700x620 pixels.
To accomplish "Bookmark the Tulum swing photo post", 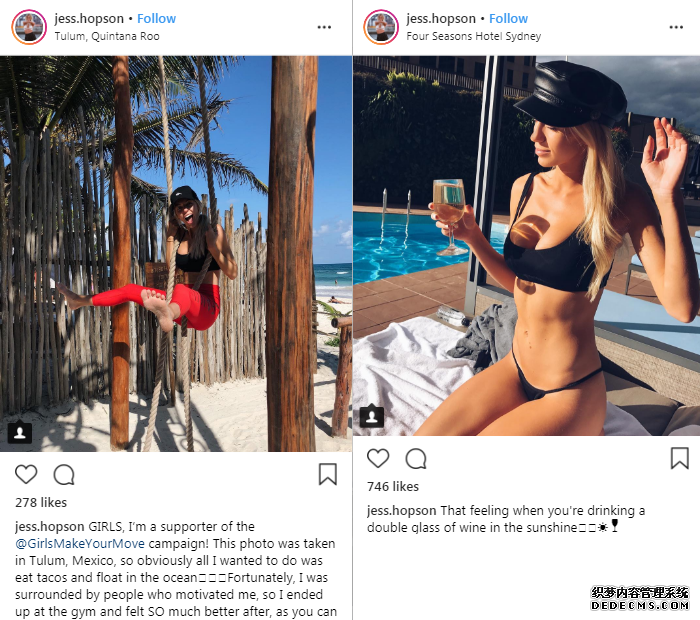I will [328, 474].
